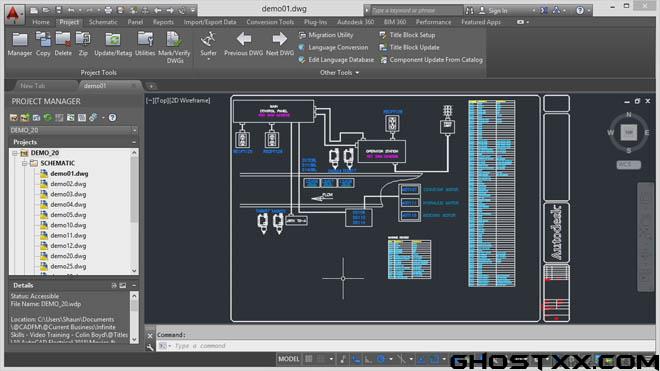Click the command line input field
Viewport: 660px width, 371px height.
(x=406, y=346)
